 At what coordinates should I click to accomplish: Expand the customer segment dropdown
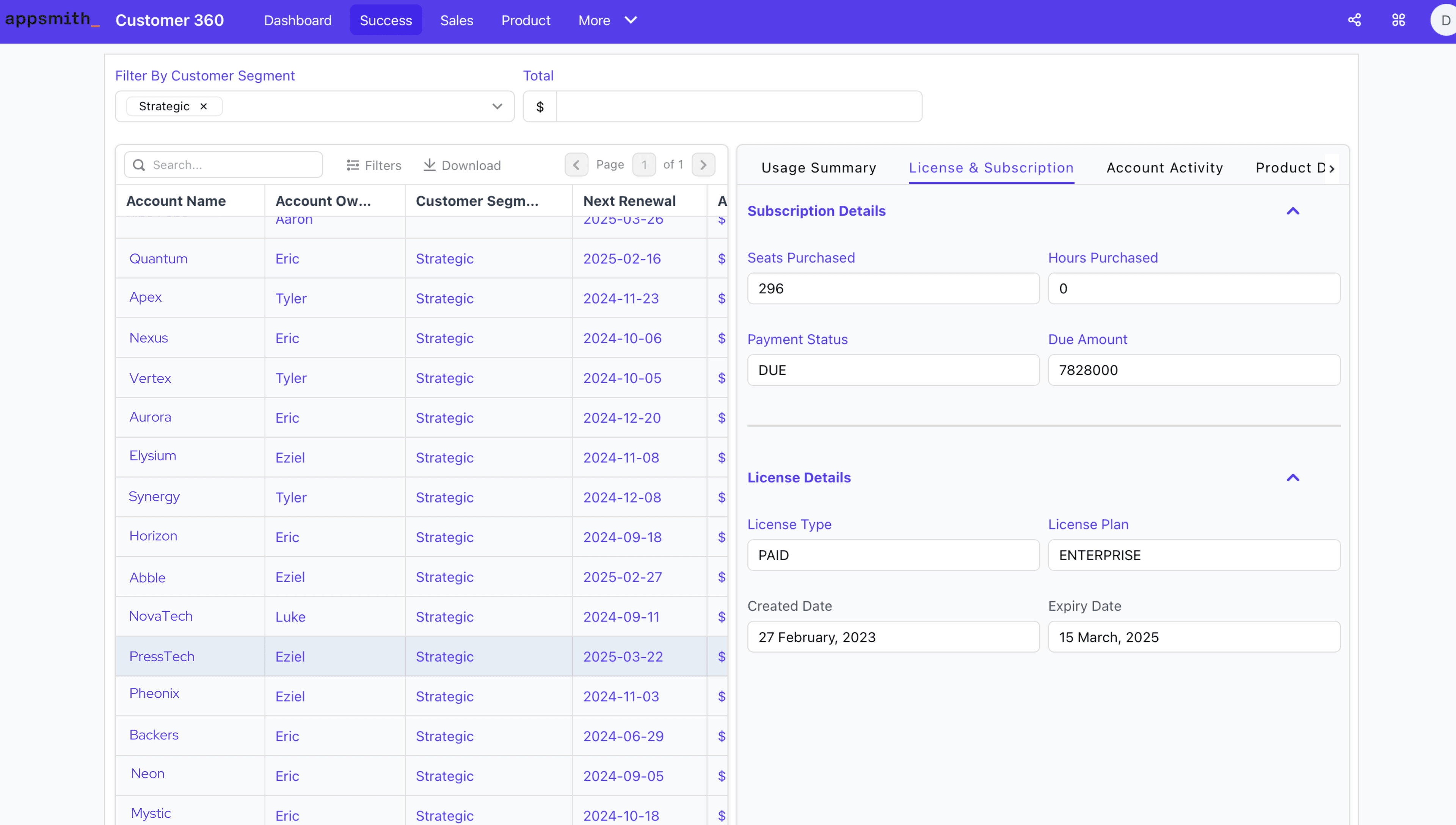[x=497, y=106]
